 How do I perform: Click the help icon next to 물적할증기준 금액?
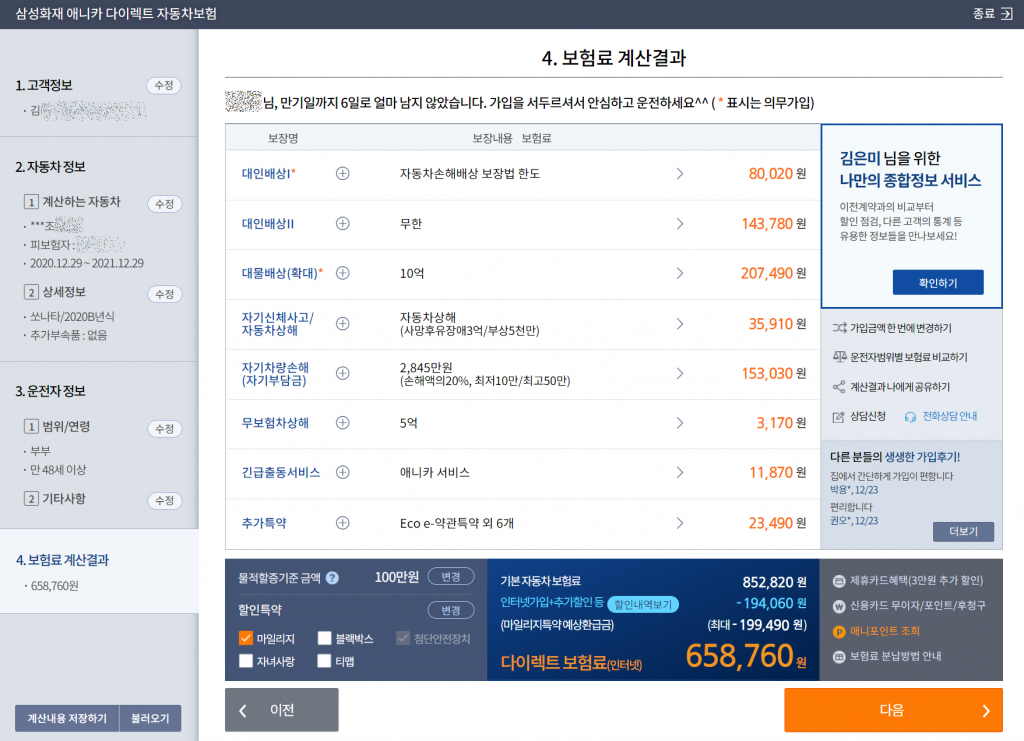coord(332,578)
